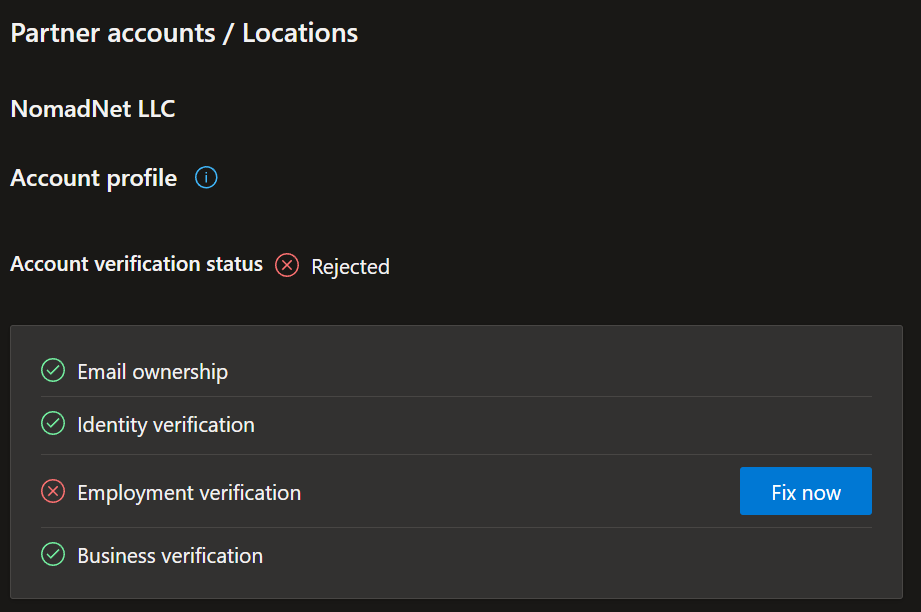The width and height of the screenshot is (921, 612).
Task: Click the Account profile heading
Action: [x=93, y=179]
